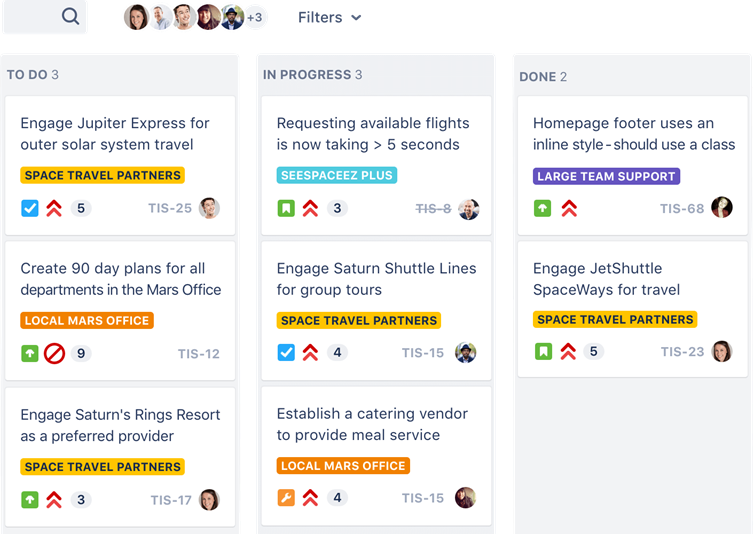This screenshot has width=754, height=534.
Task: Click assignee avatar on TIS-23 card
Action: pyautogui.click(x=722, y=352)
